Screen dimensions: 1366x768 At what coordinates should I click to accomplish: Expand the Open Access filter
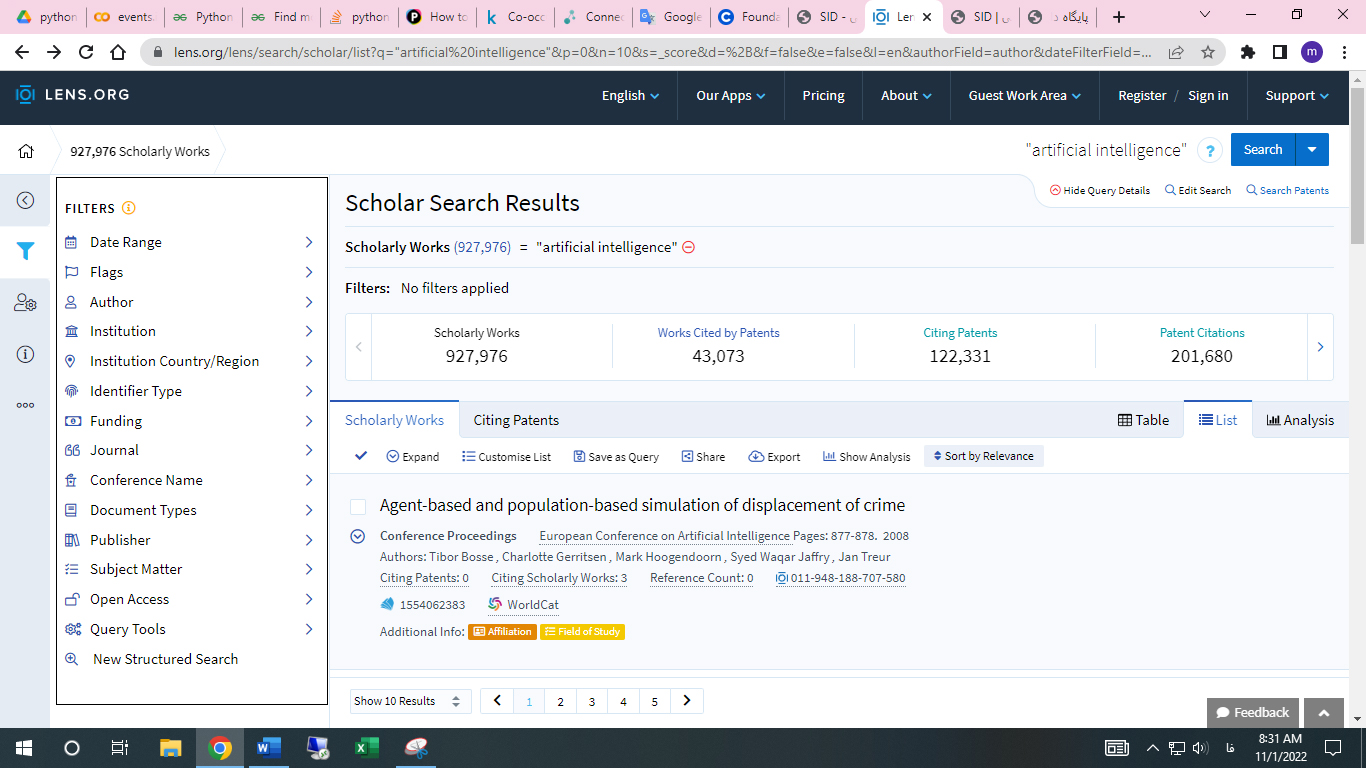tap(190, 599)
